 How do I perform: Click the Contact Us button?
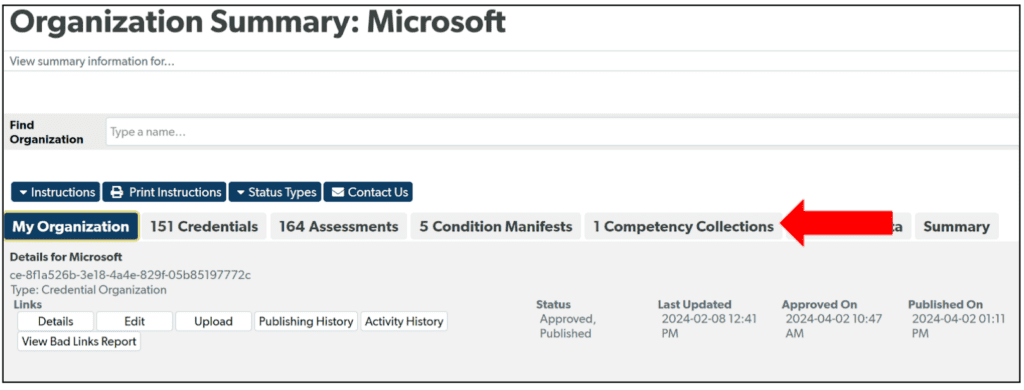368,192
